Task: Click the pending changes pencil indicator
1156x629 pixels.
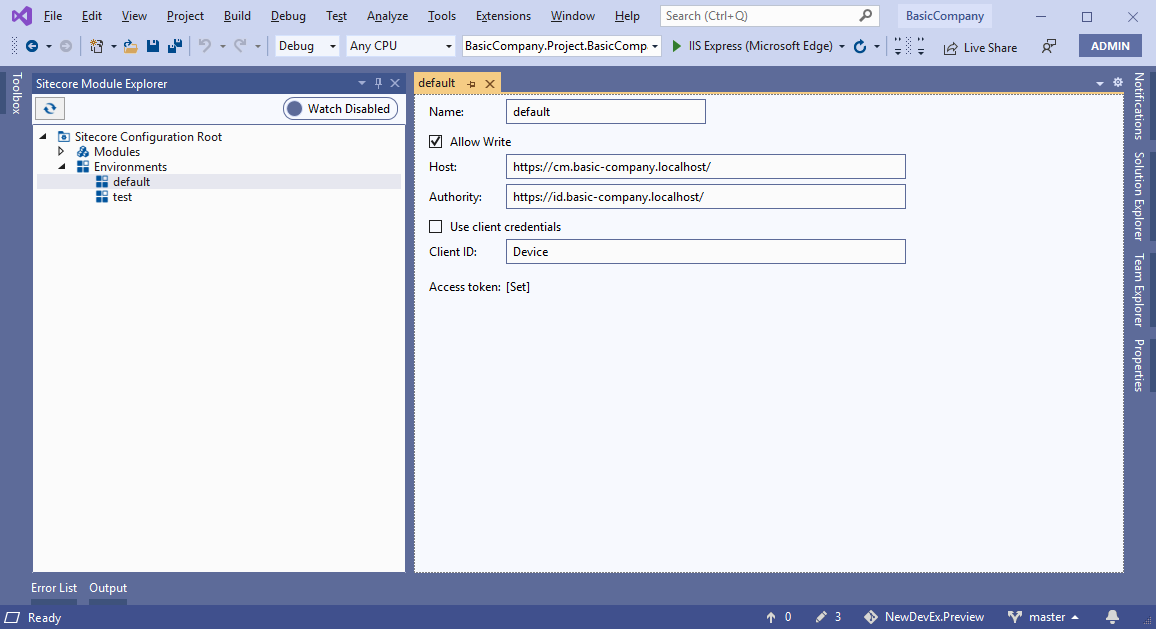Action: pos(828,617)
